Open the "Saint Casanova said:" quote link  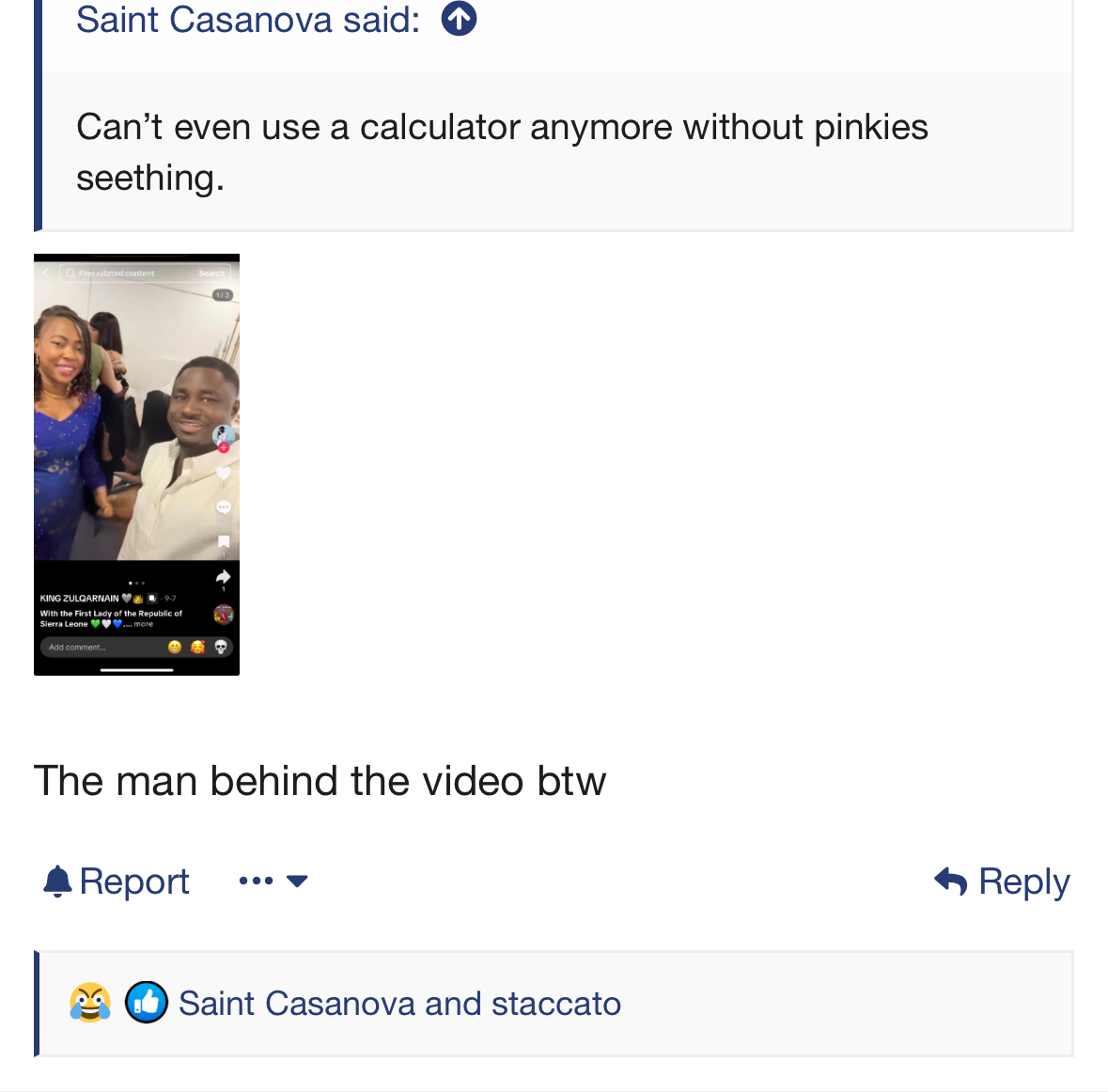(x=248, y=19)
